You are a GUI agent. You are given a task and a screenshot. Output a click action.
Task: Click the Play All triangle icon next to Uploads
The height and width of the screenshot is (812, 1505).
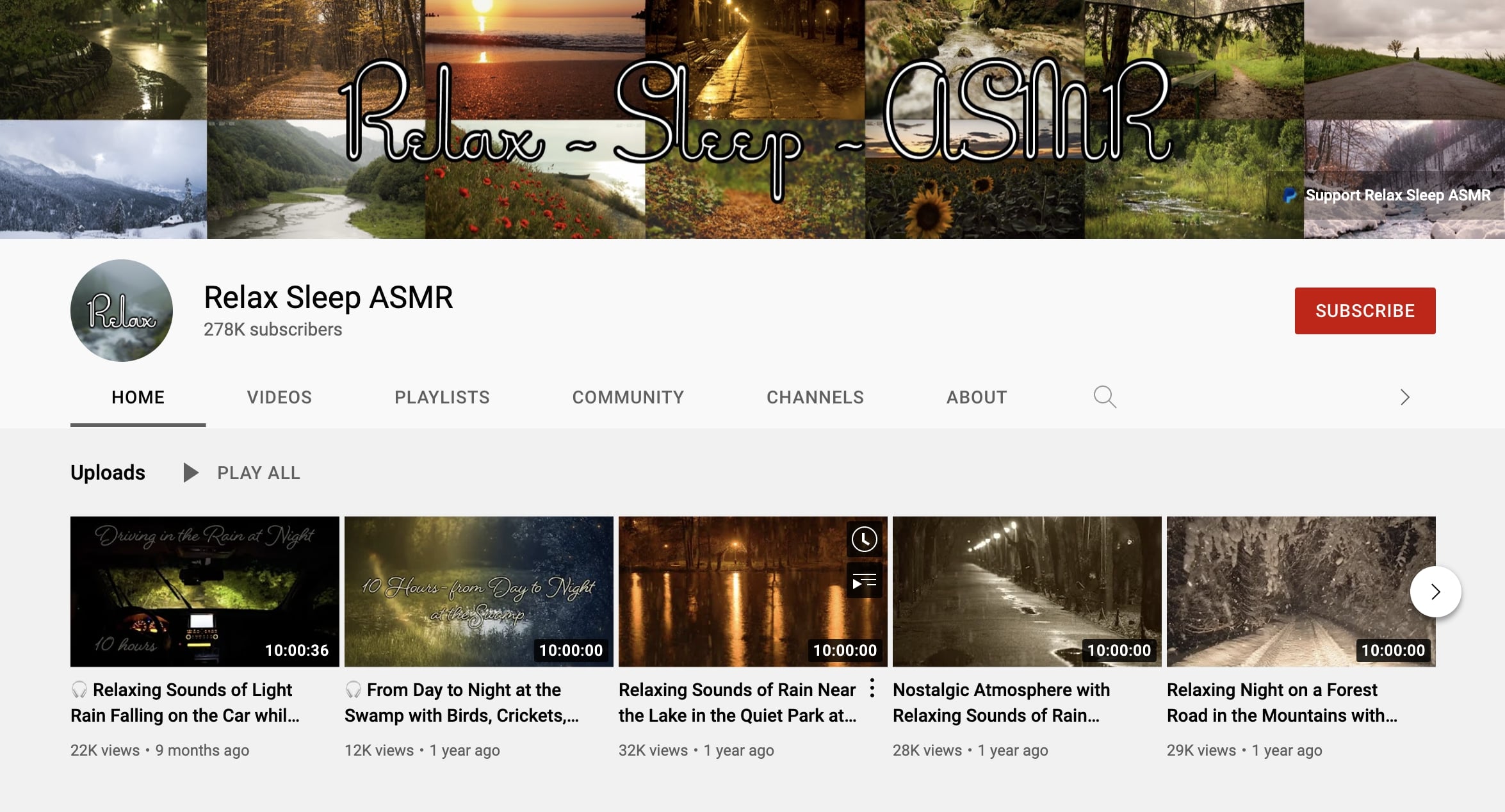(190, 473)
